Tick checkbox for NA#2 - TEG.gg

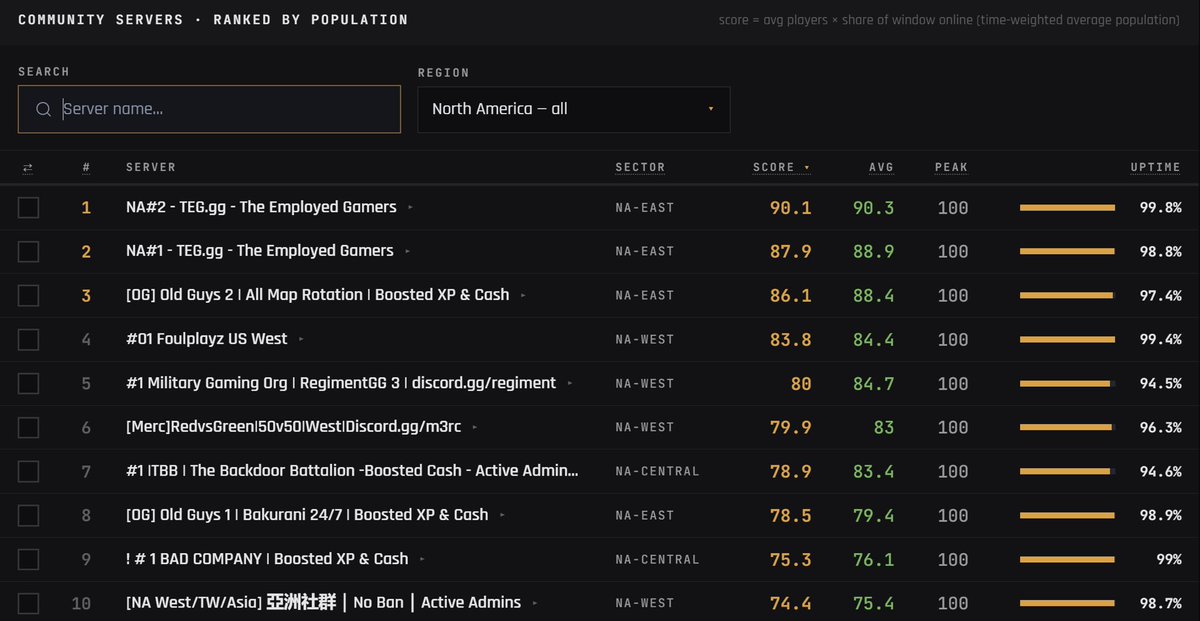(28, 208)
